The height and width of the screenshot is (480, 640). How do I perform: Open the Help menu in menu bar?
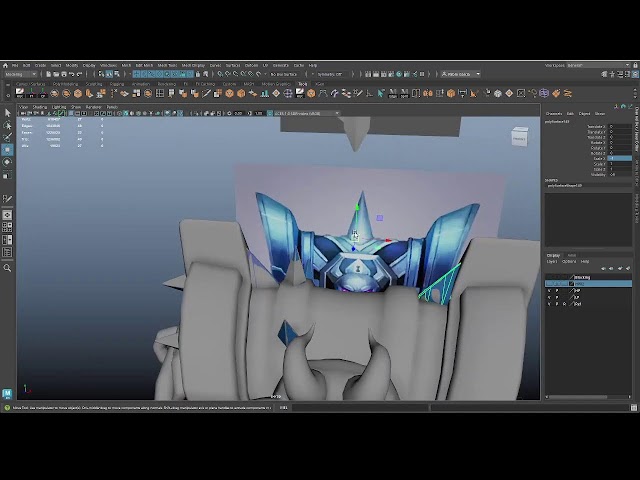(313, 65)
